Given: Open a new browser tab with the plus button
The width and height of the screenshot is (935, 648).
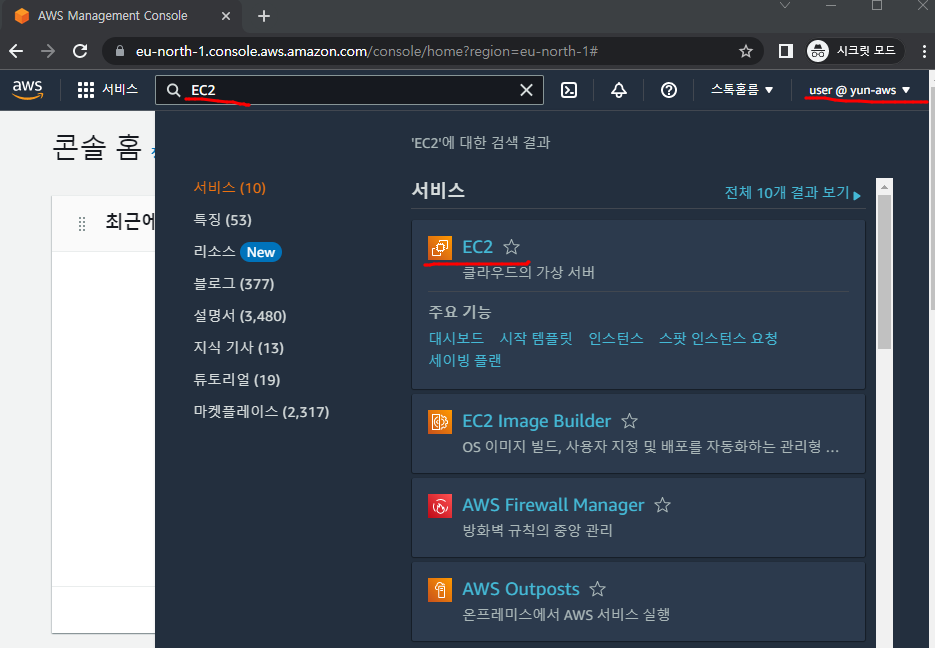Looking at the screenshot, I should [264, 16].
